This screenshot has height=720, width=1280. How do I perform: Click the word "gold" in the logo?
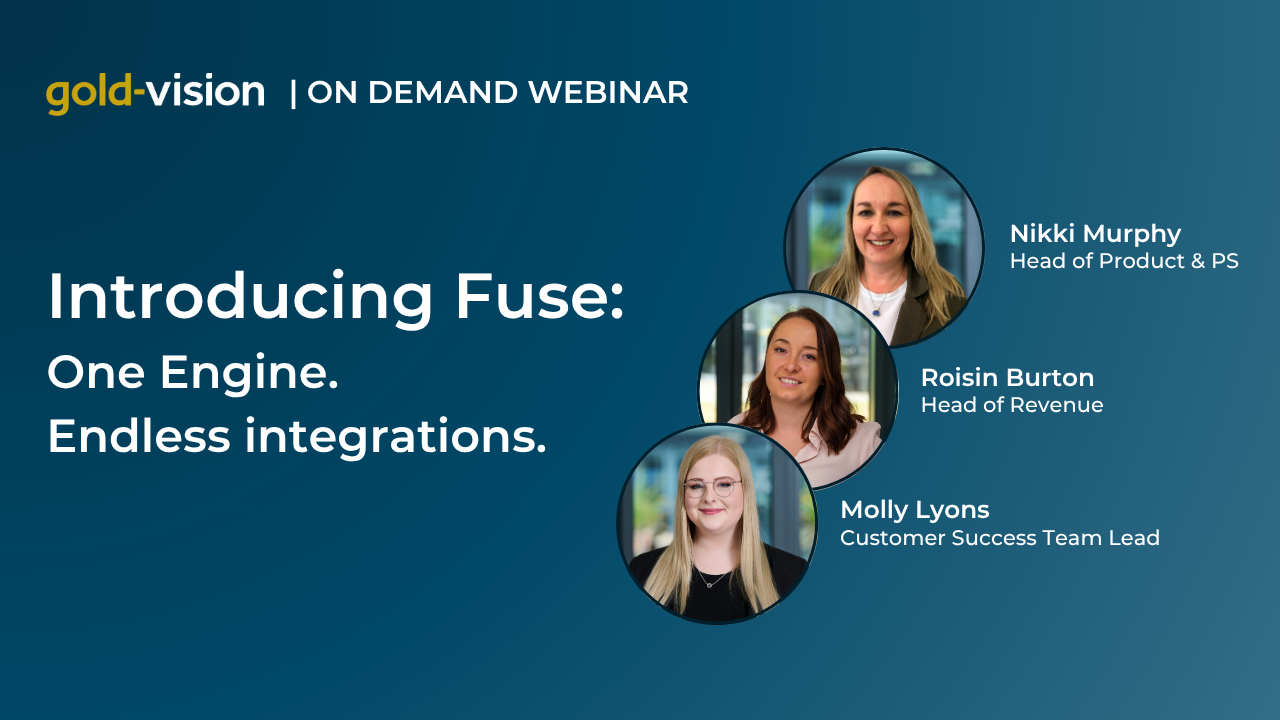click(88, 95)
